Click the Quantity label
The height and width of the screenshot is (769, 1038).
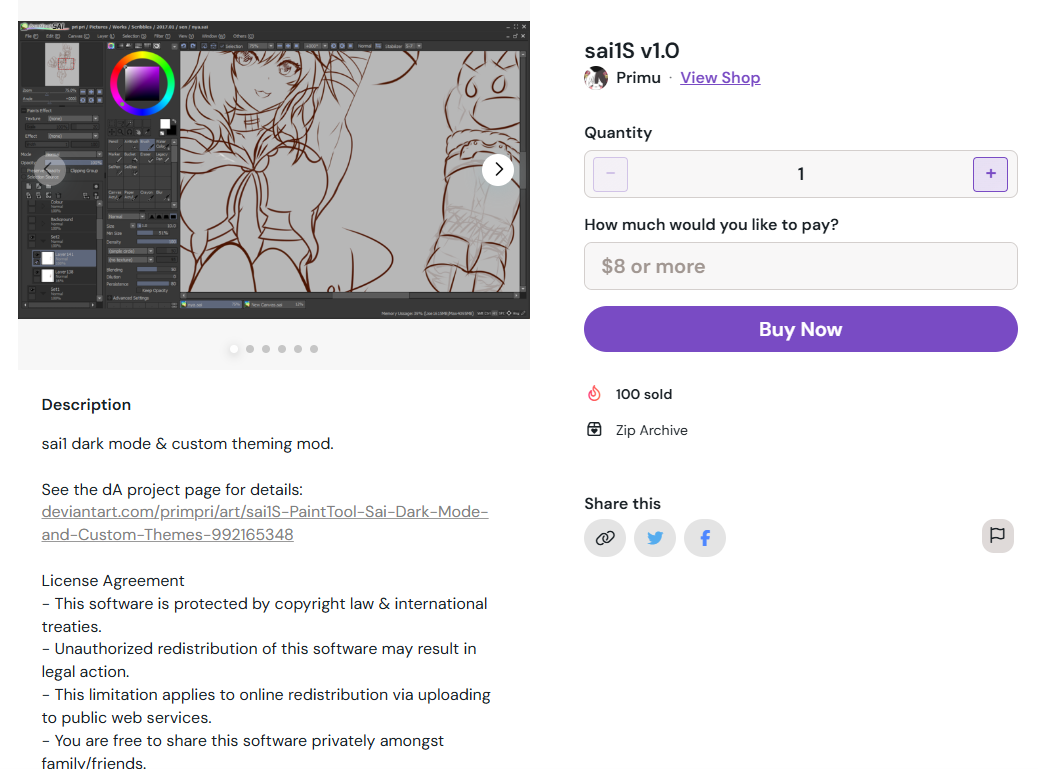point(618,133)
